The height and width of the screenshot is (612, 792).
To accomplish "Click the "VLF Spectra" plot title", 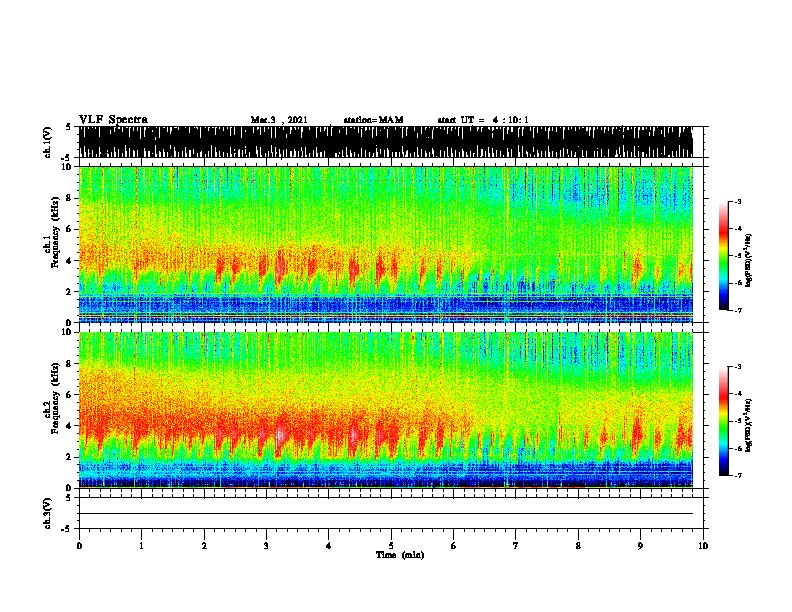I will (113, 120).
